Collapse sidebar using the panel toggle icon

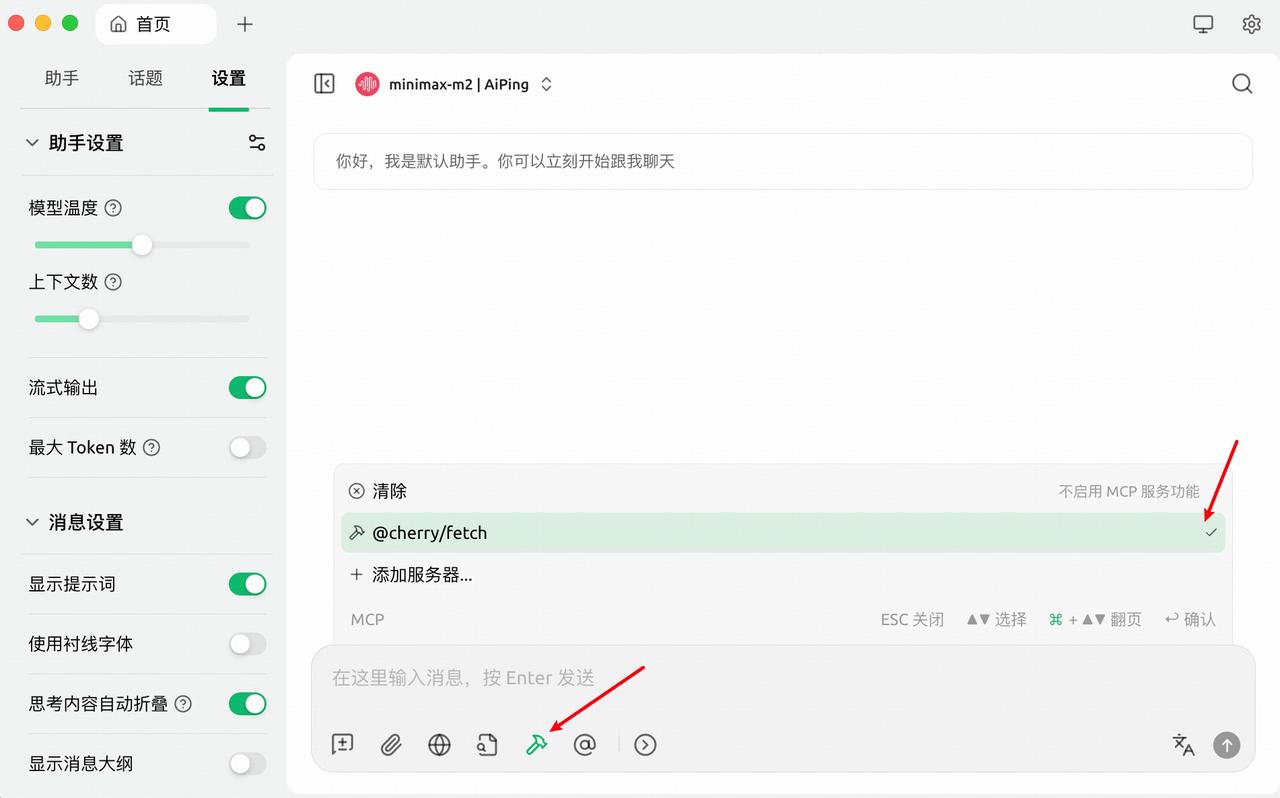[324, 84]
